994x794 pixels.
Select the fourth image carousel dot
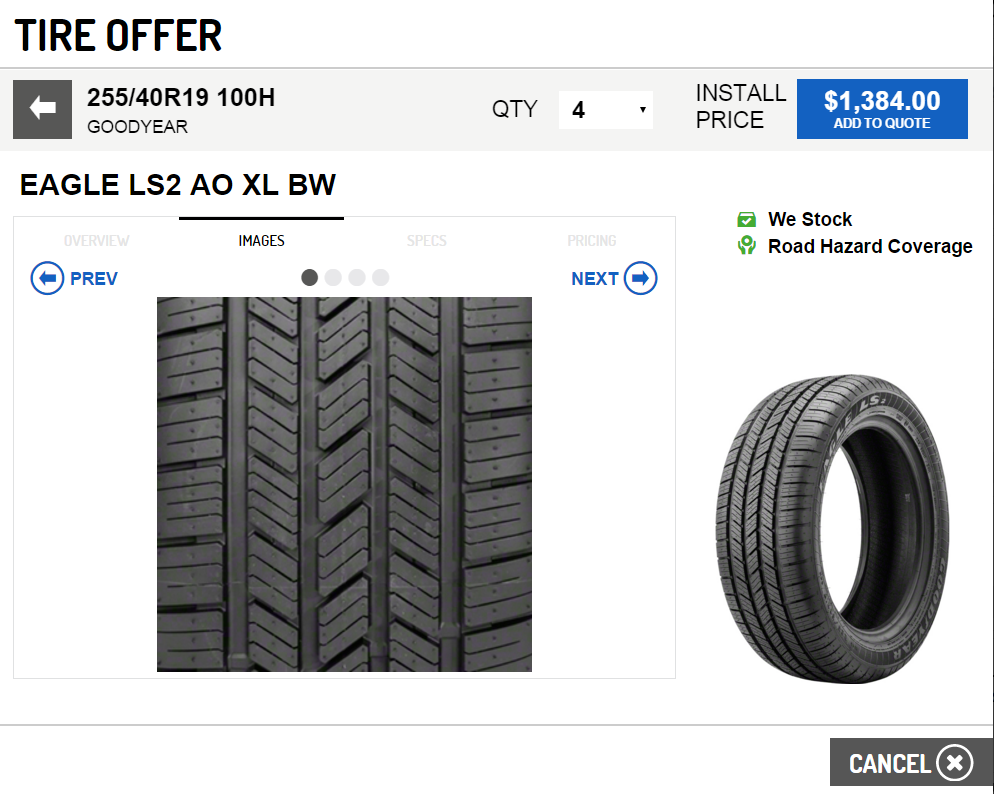[380, 277]
